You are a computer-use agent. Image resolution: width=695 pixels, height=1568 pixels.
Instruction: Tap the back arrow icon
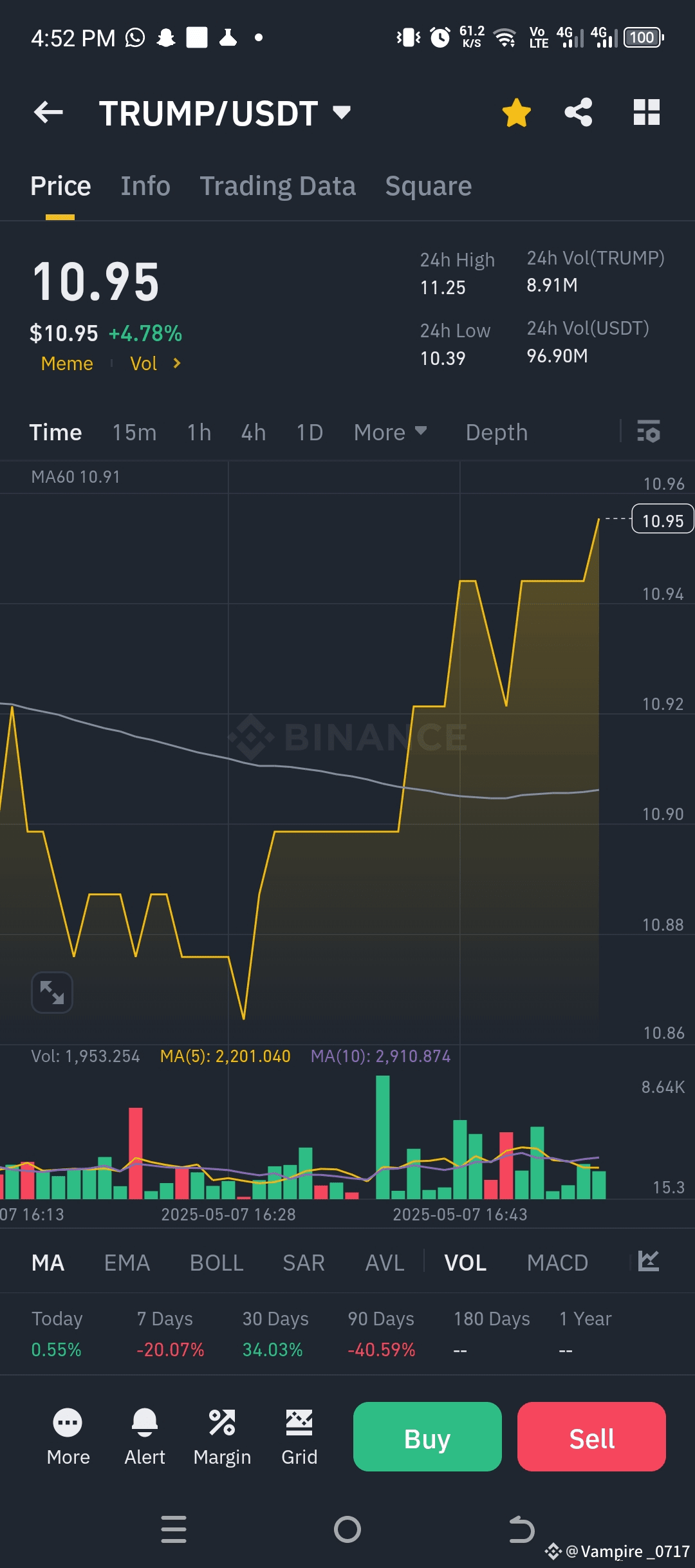point(49,113)
